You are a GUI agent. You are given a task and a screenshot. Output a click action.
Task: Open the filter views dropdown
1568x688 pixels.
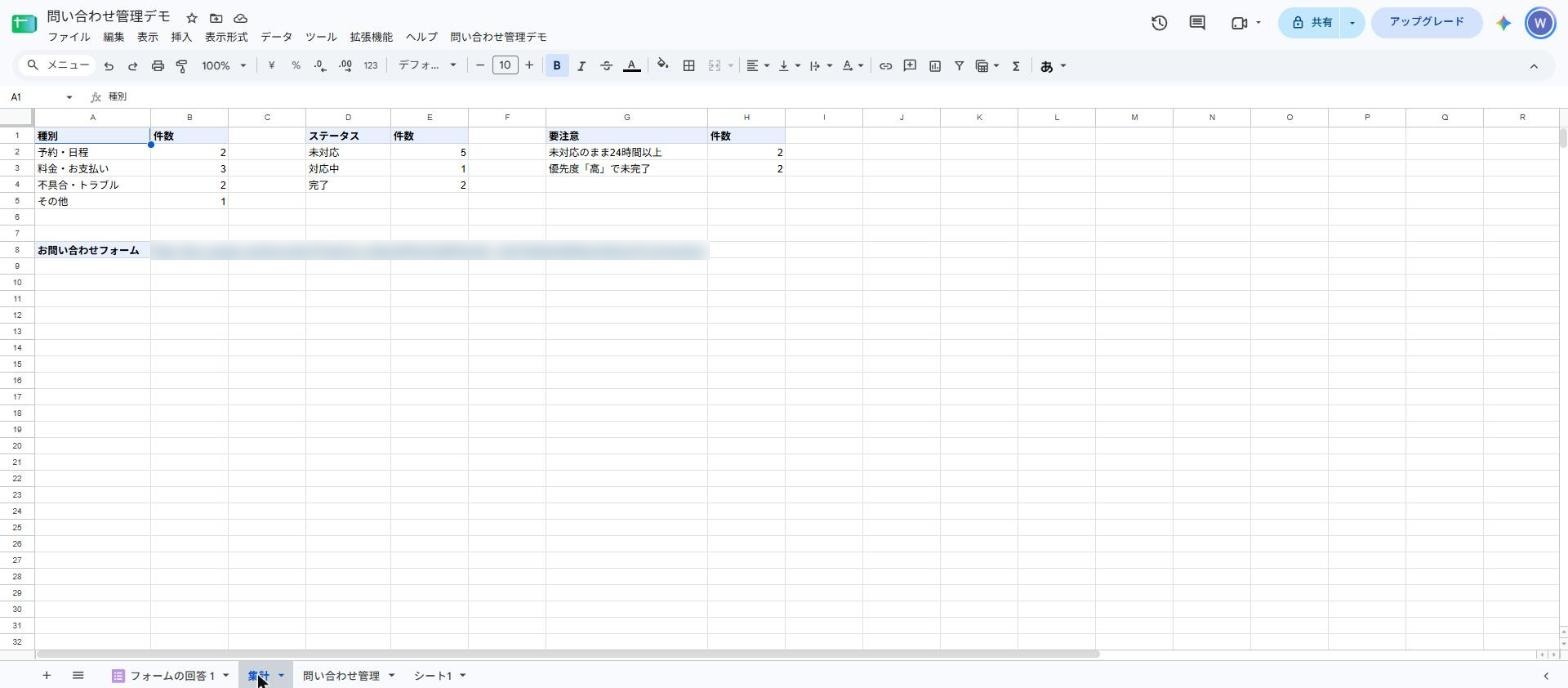[987, 66]
